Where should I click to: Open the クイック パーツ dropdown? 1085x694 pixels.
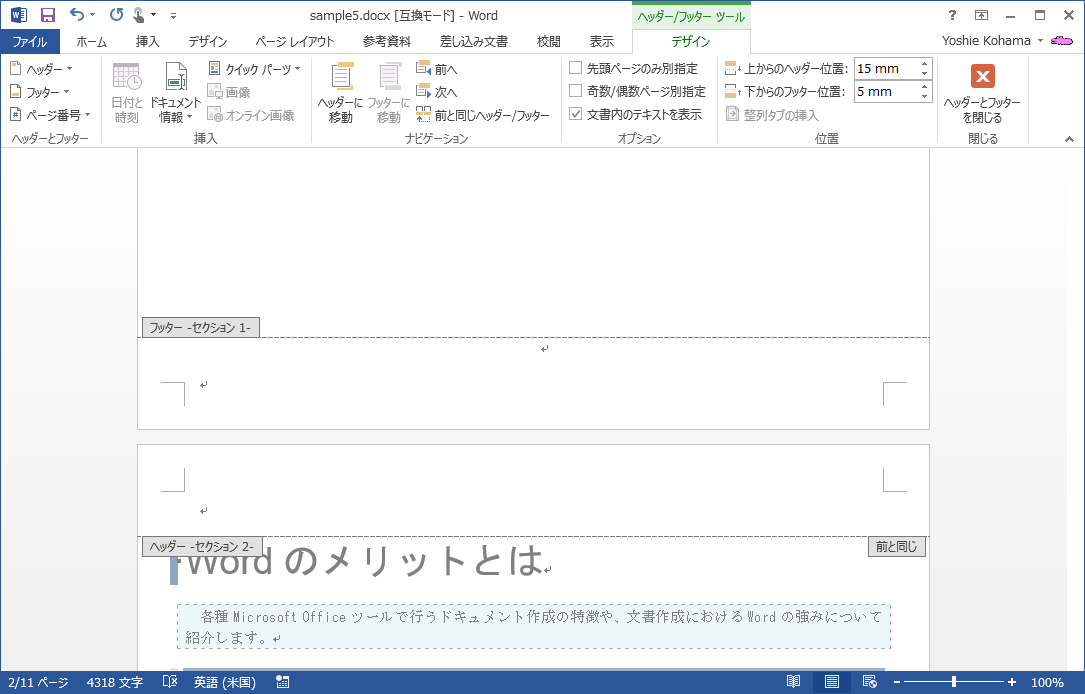tap(255, 69)
